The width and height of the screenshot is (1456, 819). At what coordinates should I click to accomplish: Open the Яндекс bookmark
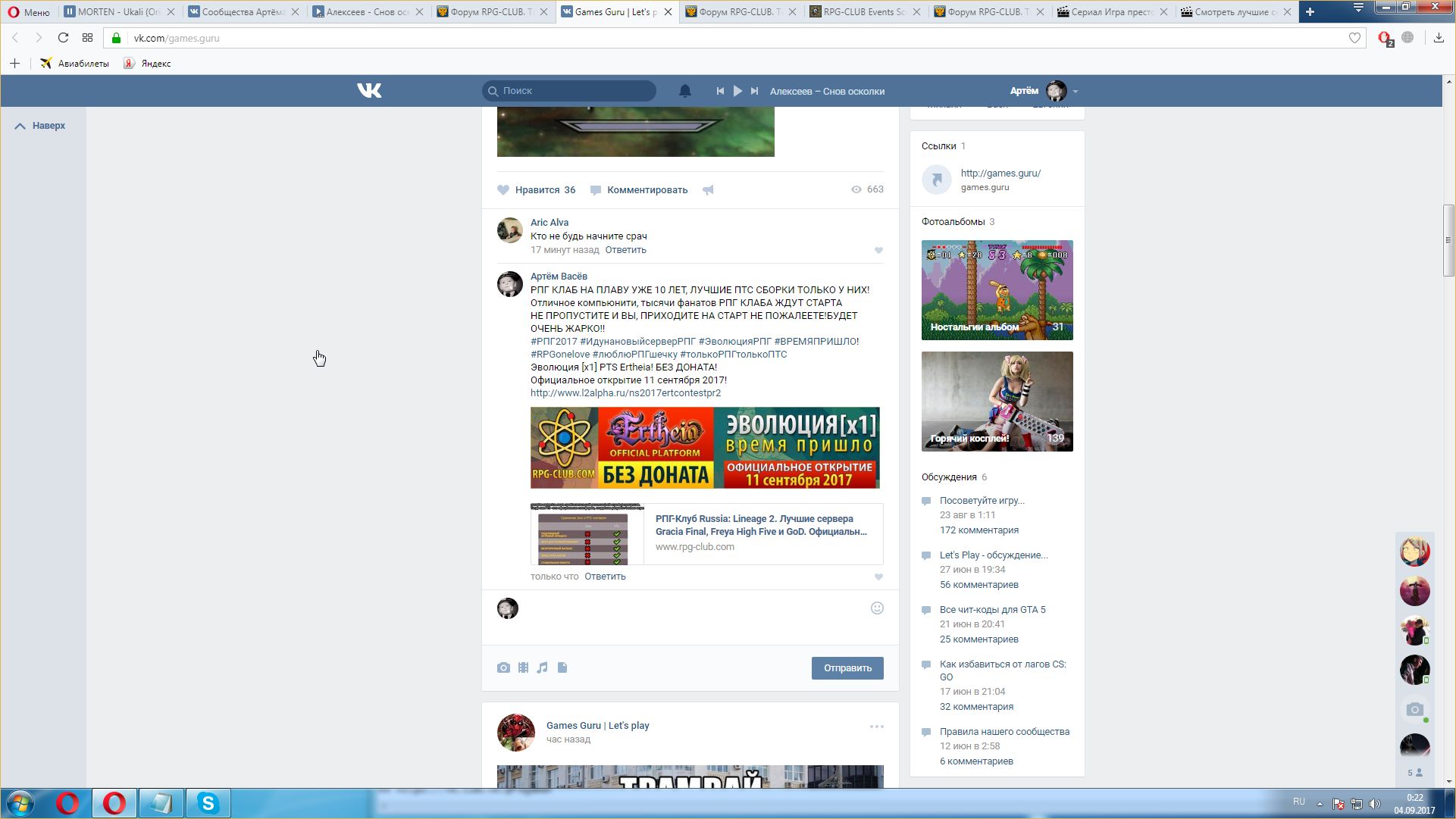tap(148, 64)
